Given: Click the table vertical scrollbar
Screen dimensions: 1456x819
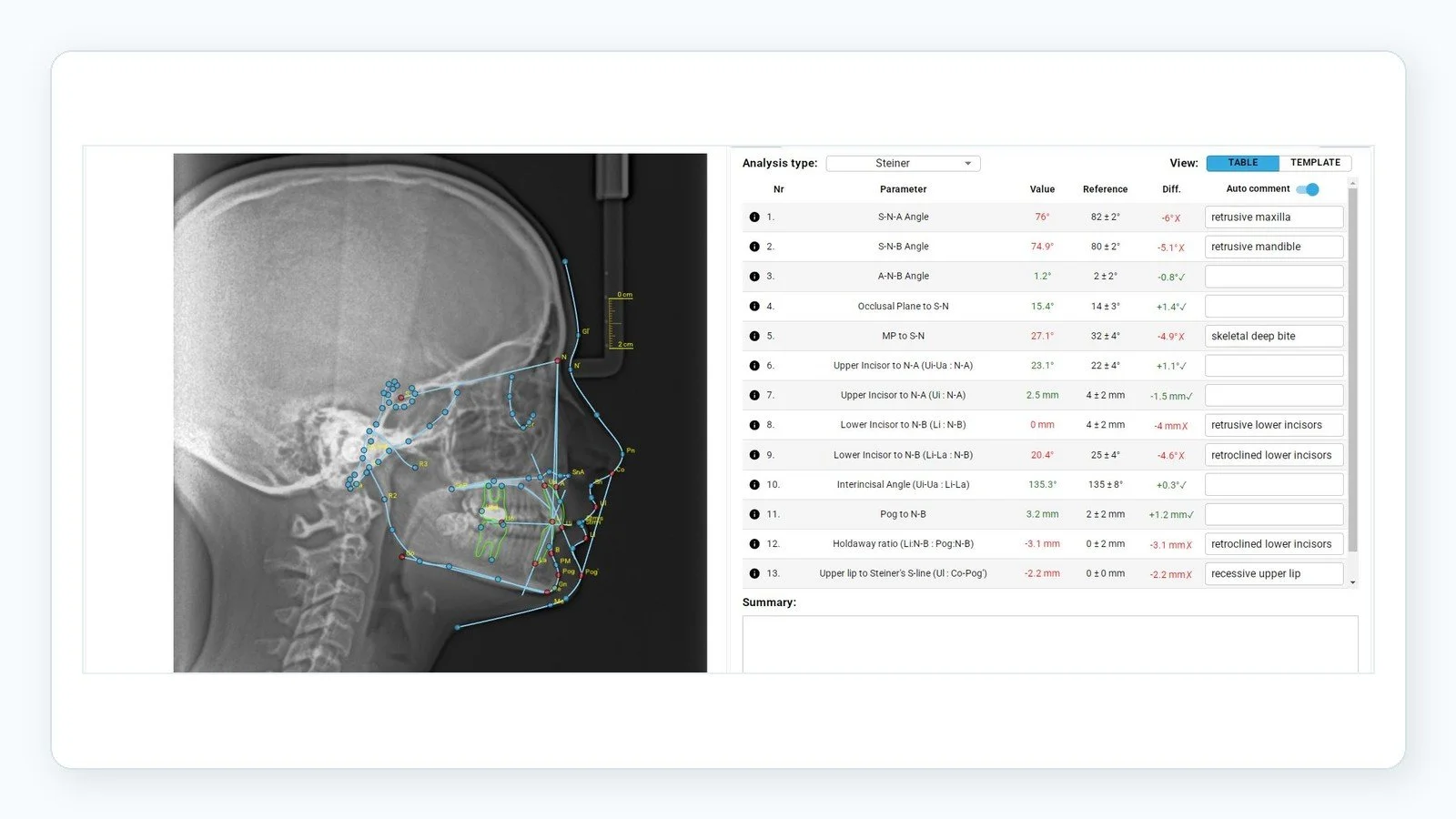Looking at the screenshot, I should (1352, 369).
